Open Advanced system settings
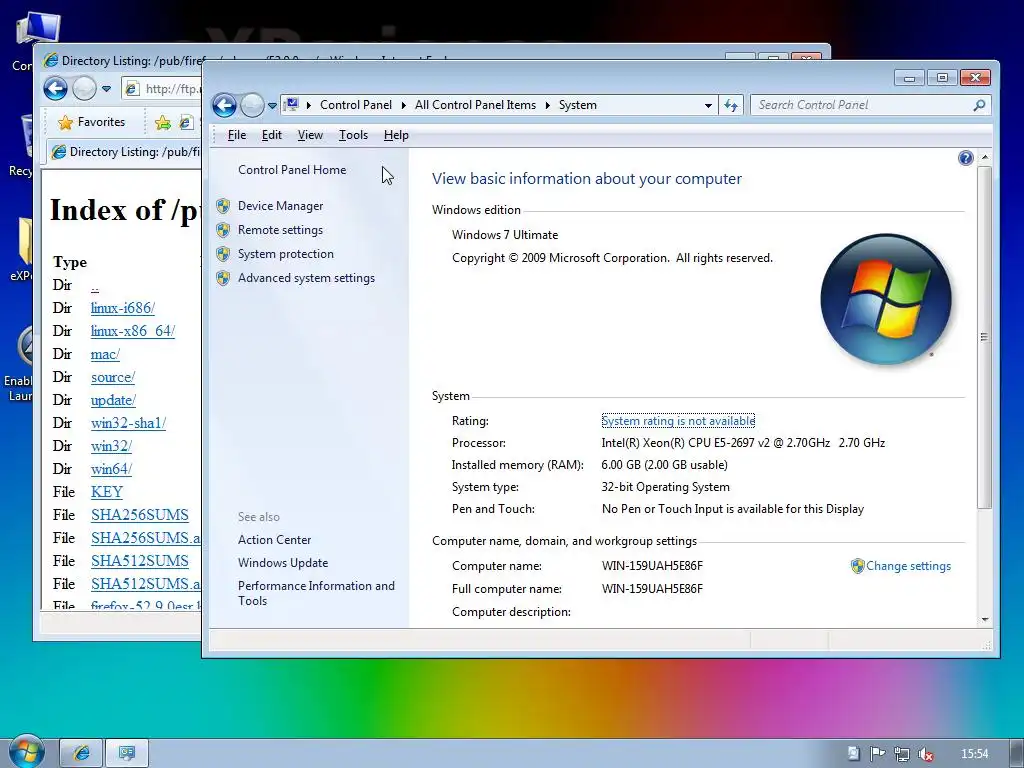This screenshot has width=1024, height=768. click(306, 278)
